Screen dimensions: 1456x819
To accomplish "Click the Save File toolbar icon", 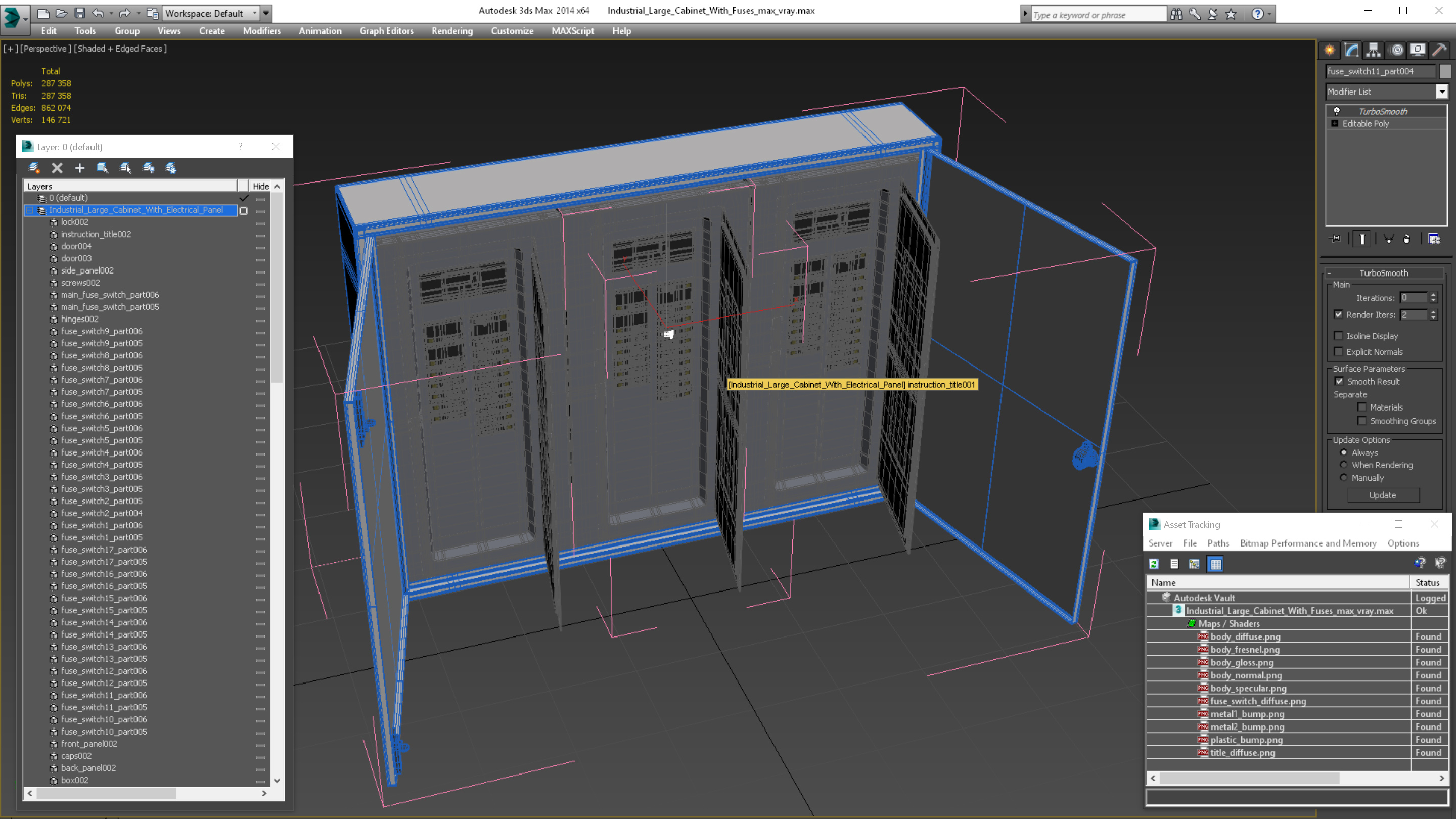I will (x=80, y=13).
